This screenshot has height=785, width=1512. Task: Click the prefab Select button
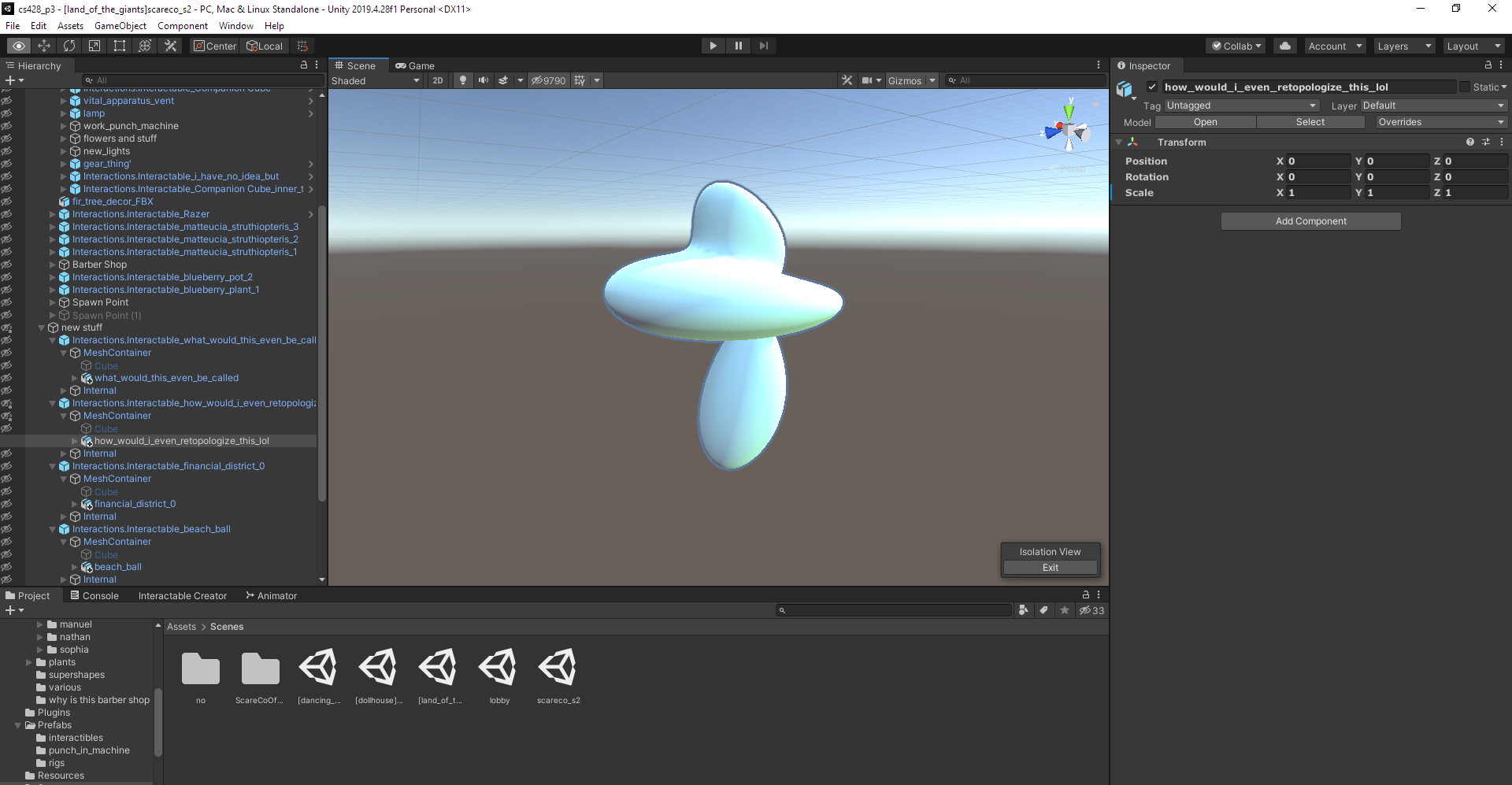click(x=1310, y=122)
